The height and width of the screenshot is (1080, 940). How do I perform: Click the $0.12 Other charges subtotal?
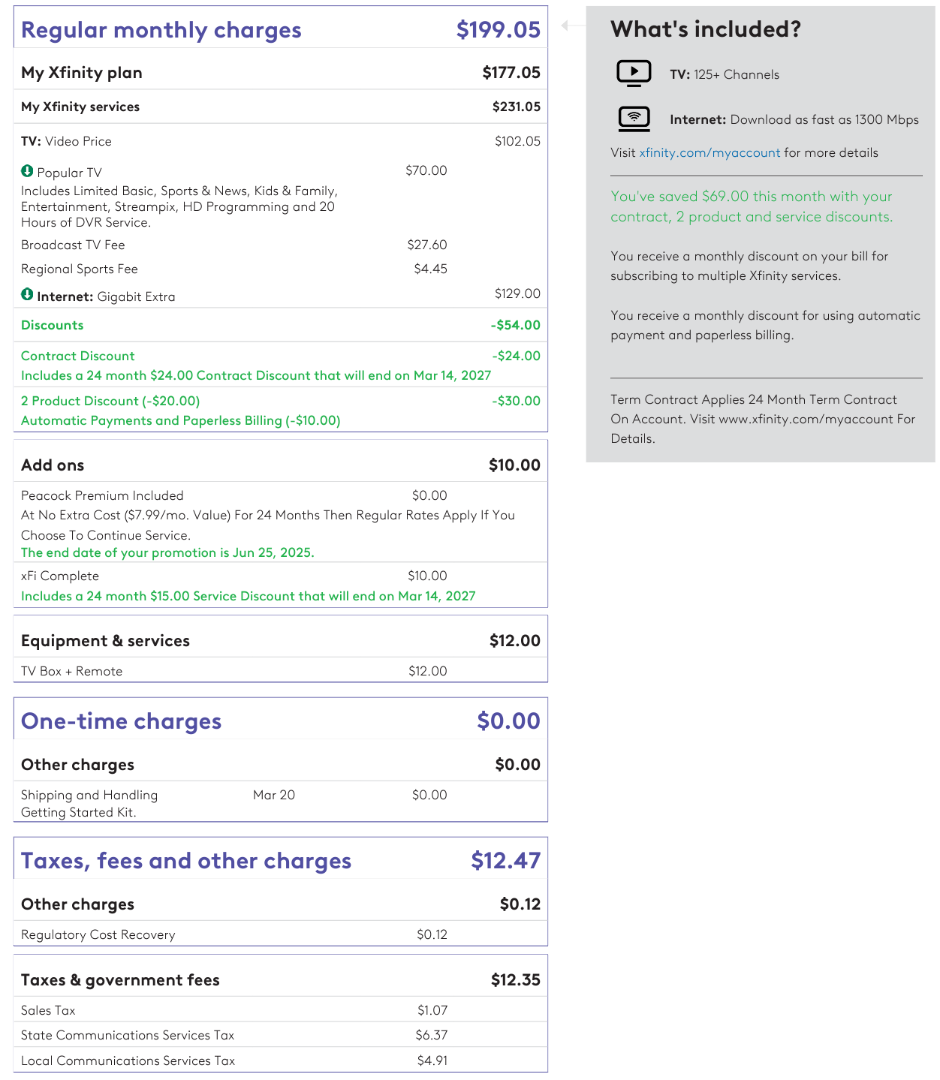(x=520, y=904)
